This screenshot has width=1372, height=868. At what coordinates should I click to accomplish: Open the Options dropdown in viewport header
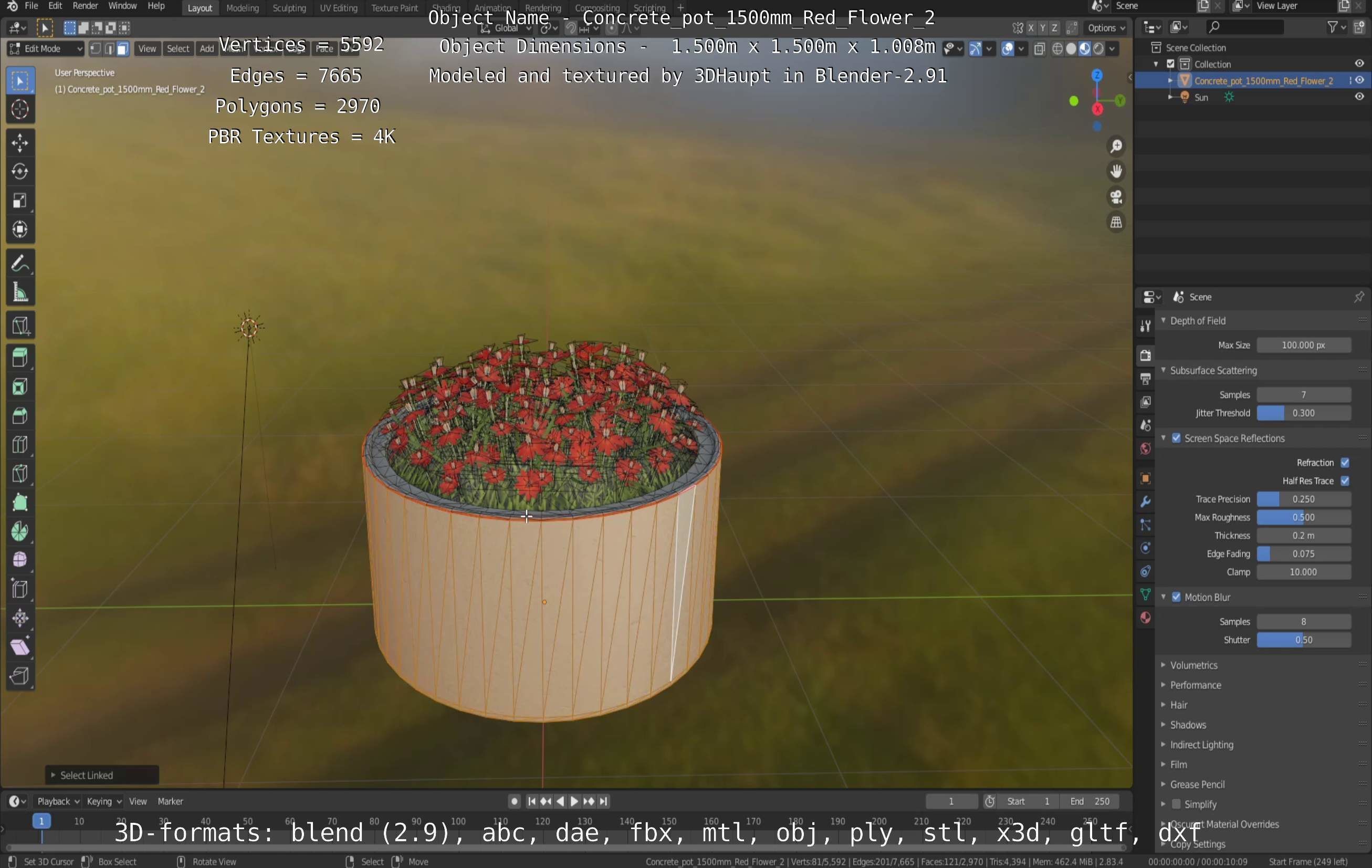(1106, 28)
